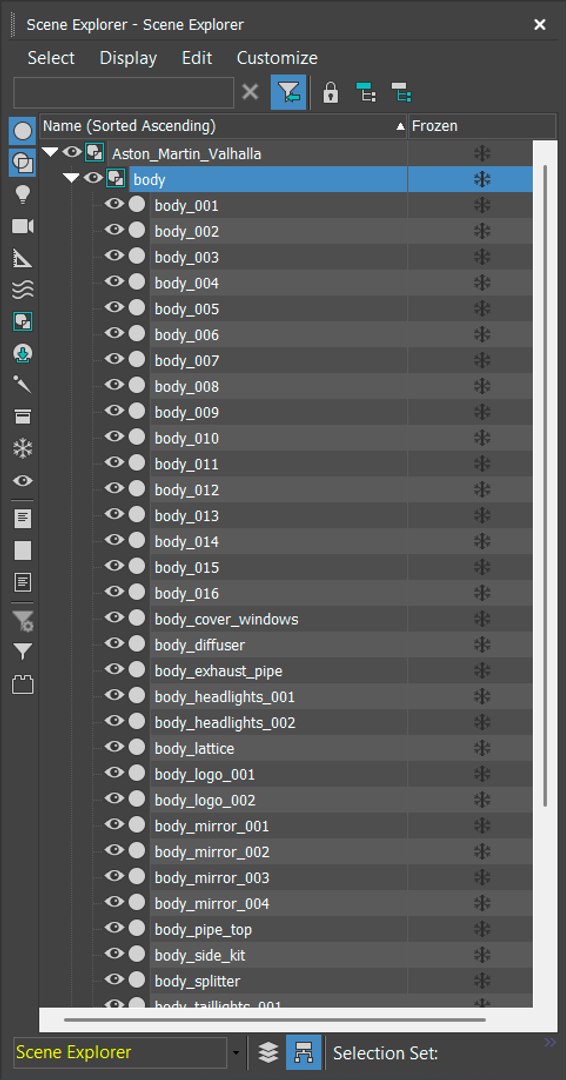Viewport: 566px width, 1080px height.
Task: Toggle Display Groups filter icon
Action: point(23,322)
